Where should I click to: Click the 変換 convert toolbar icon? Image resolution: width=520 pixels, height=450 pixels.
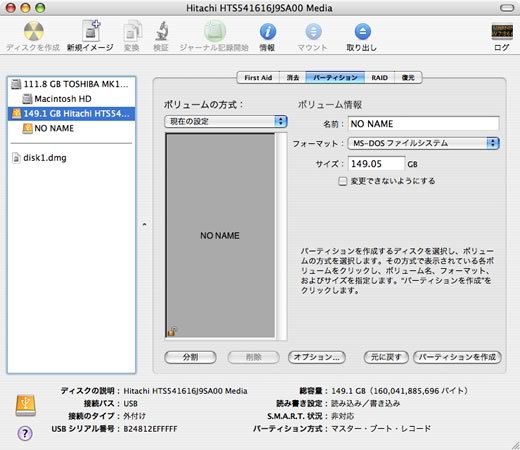[132, 31]
